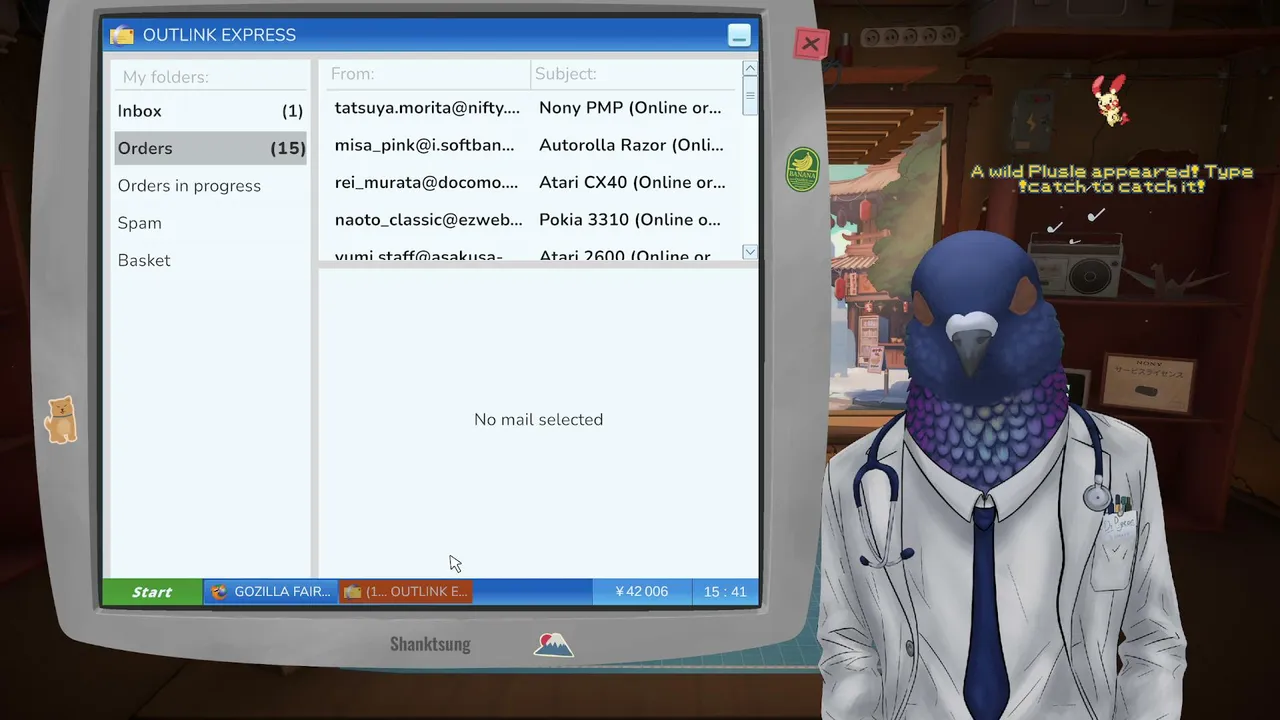Select the Pokia 3310 order subject
The height and width of the screenshot is (720, 1280).
coord(629,220)
